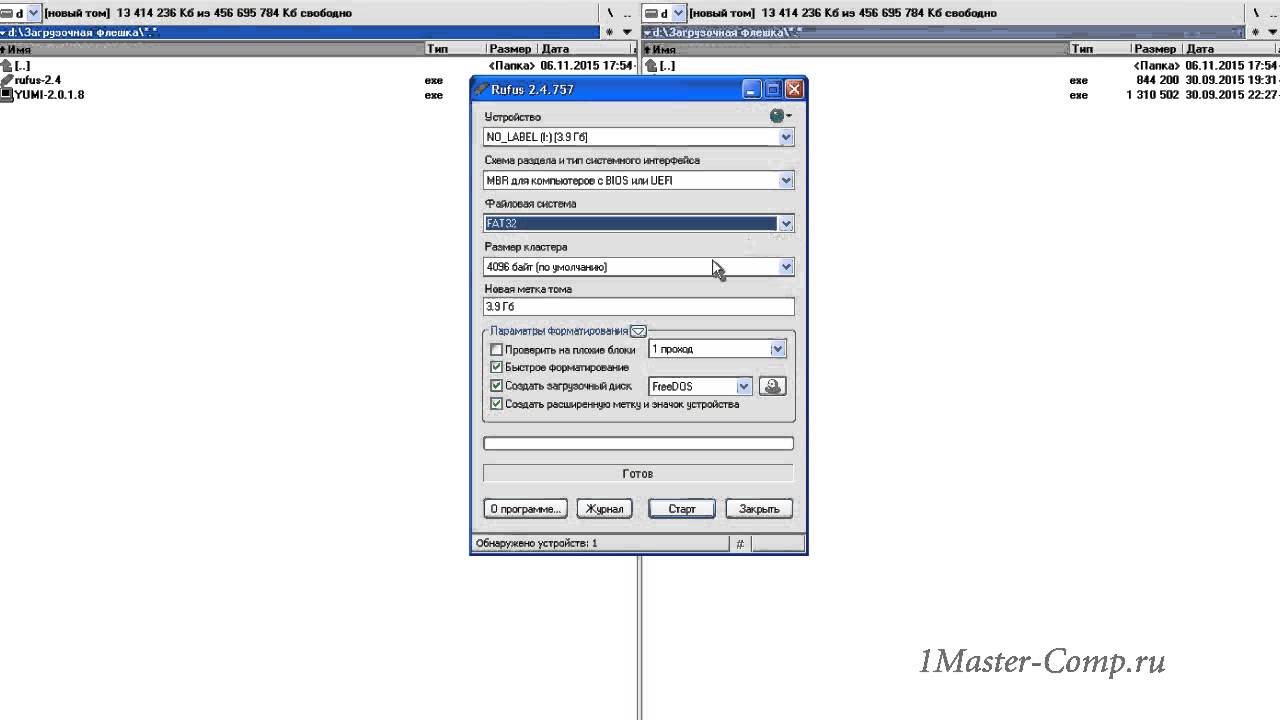This screenshot has width=1280, height=720.
Task: Click the parent folder [..] icon in left panel
Action: 7,65
